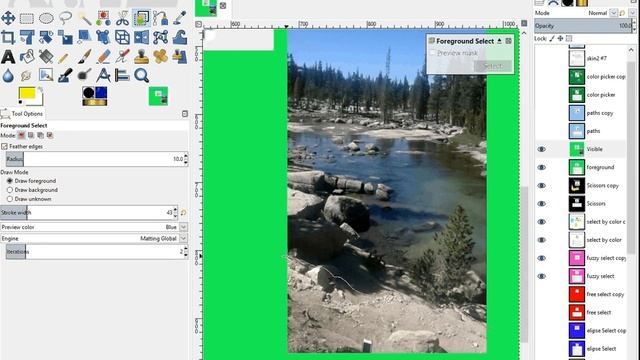Choose Draw background radio option
640x360 pixels.
[x=9, y=190]
